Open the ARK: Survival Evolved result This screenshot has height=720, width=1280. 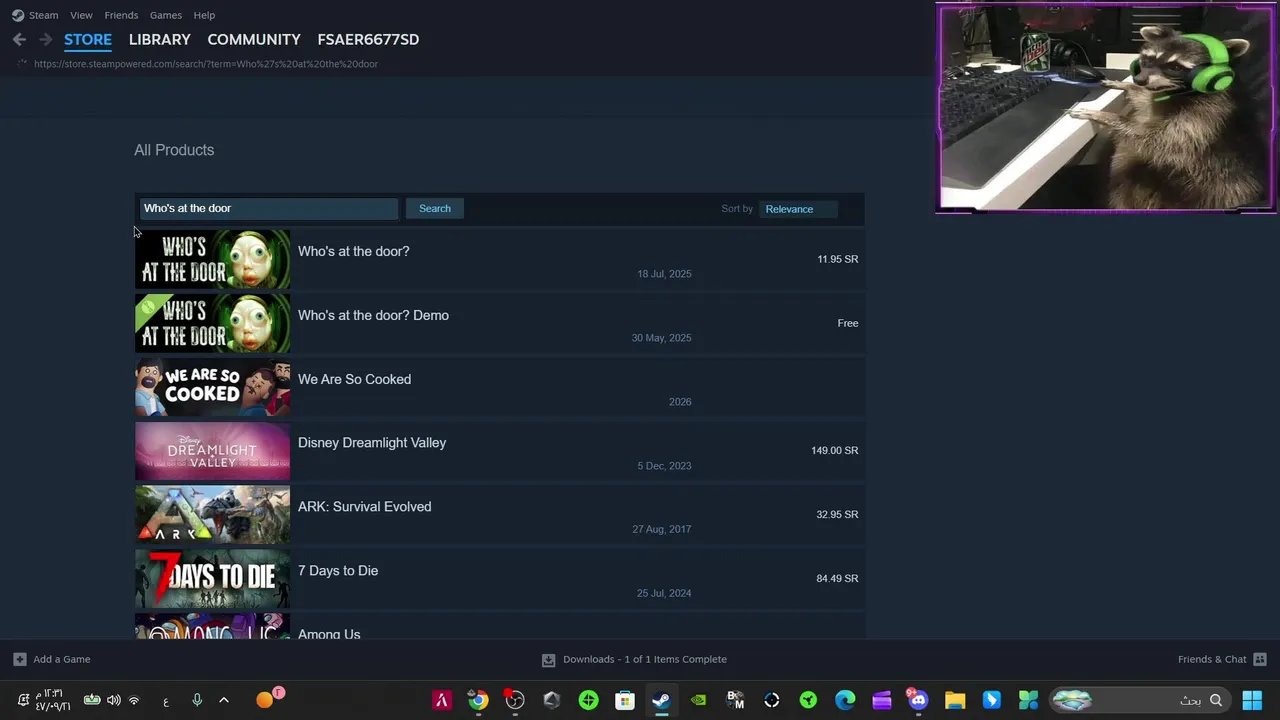[x=500, y=515]
